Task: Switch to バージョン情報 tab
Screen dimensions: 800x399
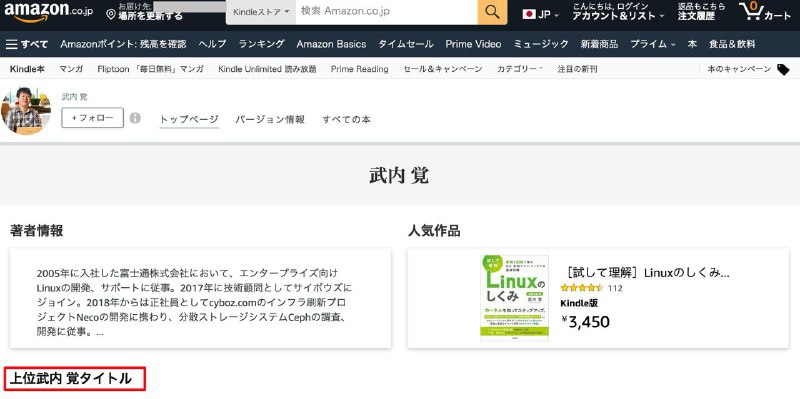Action: [270, 119]
